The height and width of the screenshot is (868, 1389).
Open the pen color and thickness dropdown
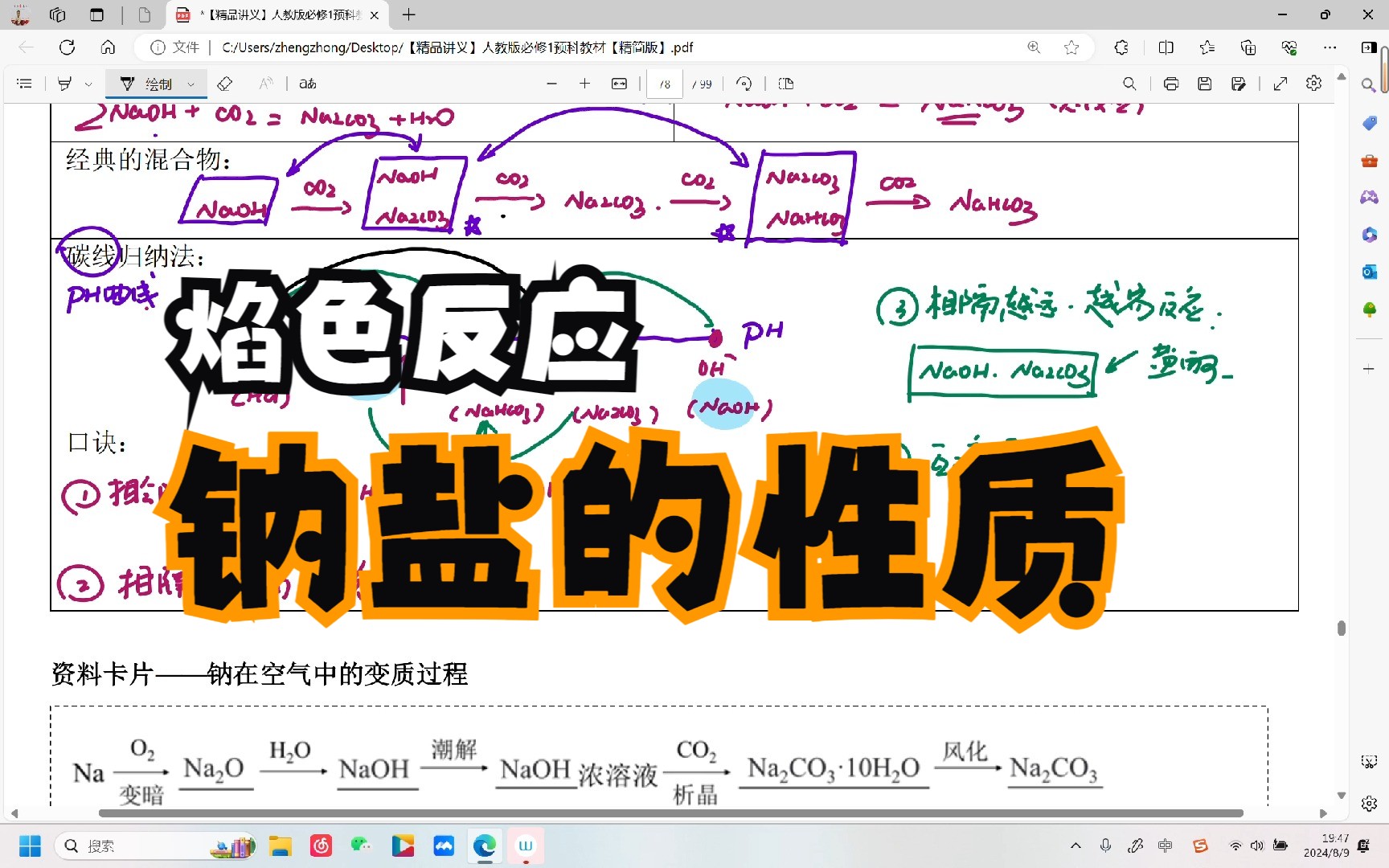click(191, 84)
